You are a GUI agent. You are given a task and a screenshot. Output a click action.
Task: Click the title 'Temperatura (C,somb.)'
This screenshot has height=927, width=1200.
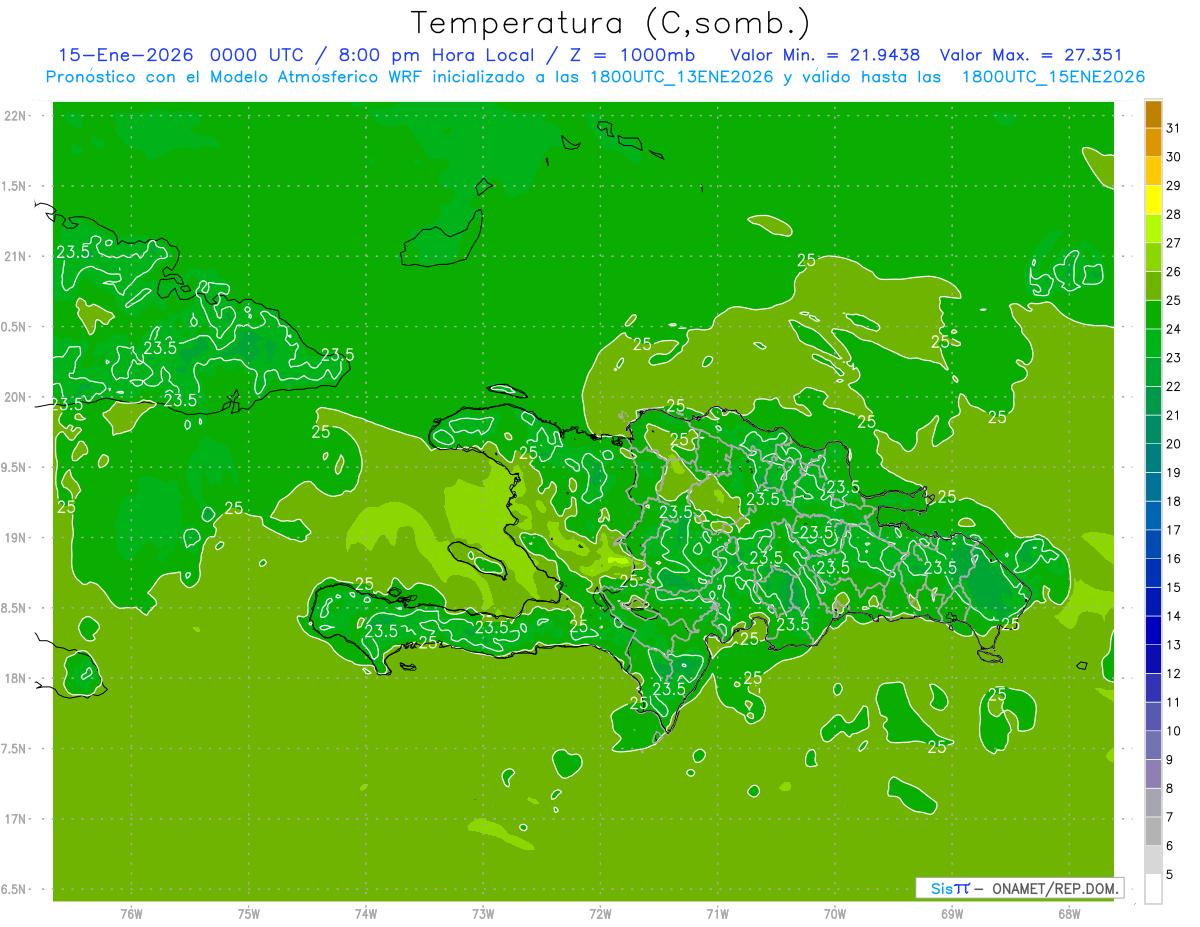pyautogui.click(x=611, y=23)
